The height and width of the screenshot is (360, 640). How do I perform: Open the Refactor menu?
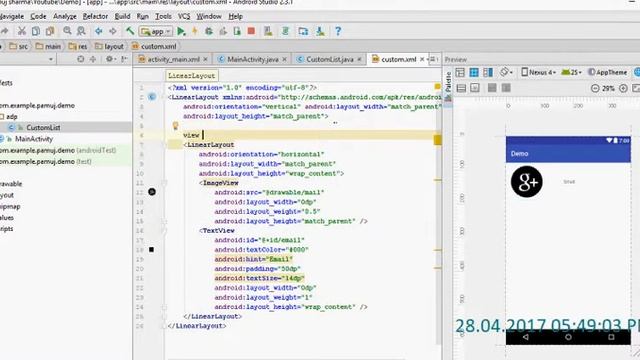pyautogui.click(x=95, y=16)
